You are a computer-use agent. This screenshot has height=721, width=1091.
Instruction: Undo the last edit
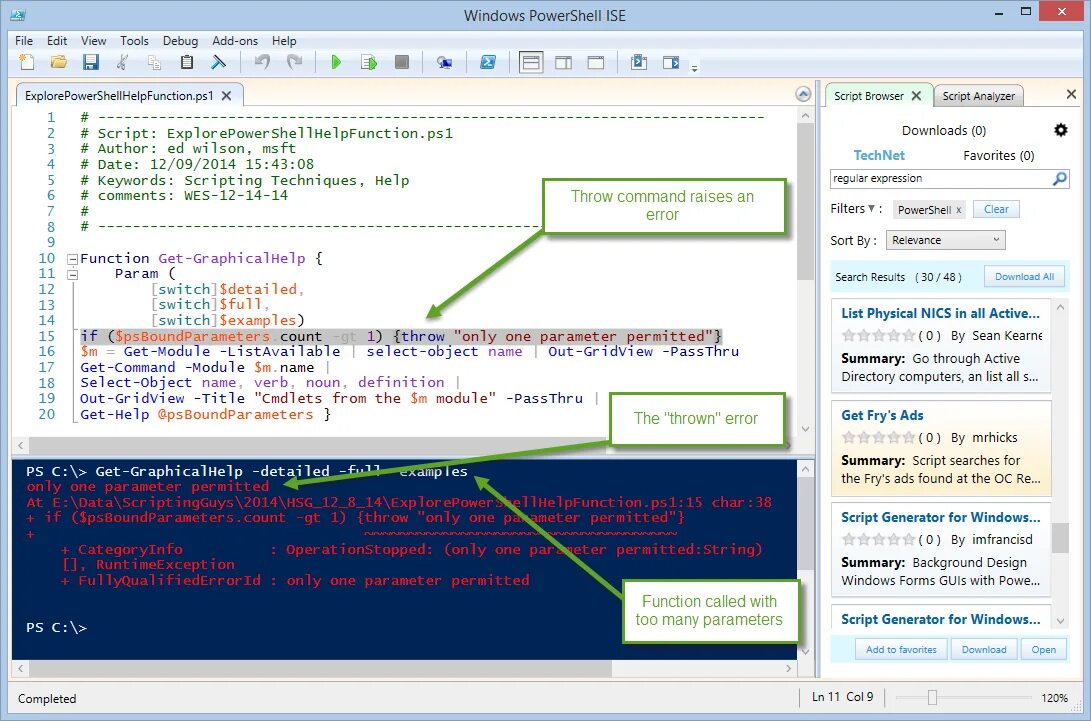262,63
